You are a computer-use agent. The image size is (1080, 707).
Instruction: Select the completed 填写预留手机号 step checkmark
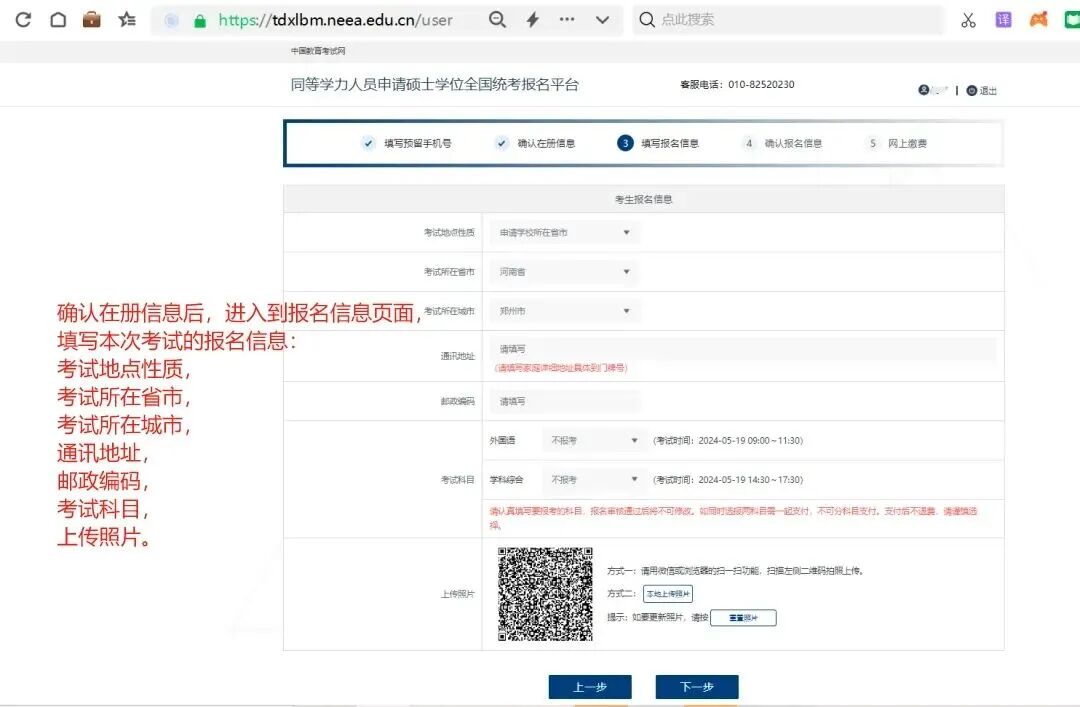coord(370,143)
